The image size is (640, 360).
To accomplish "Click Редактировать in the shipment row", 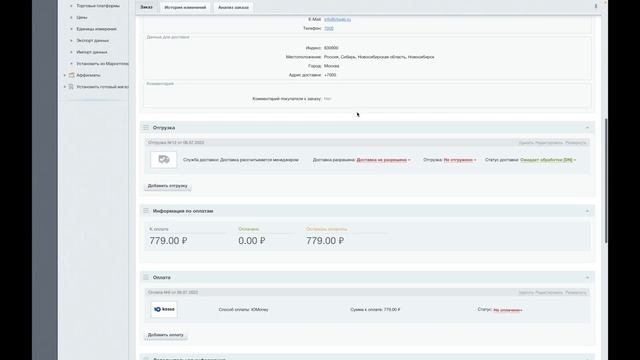I will point(549,143).
